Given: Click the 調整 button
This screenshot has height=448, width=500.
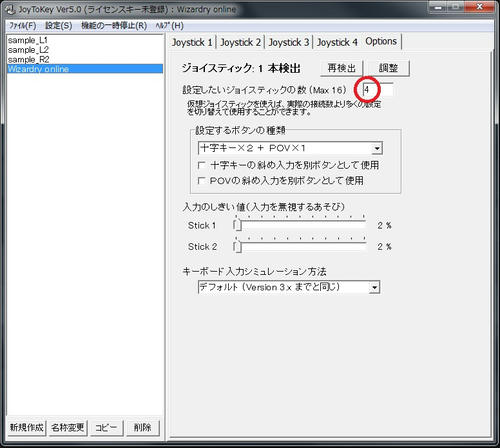Looking at the screenshot, I should click(x=388, y=68).
